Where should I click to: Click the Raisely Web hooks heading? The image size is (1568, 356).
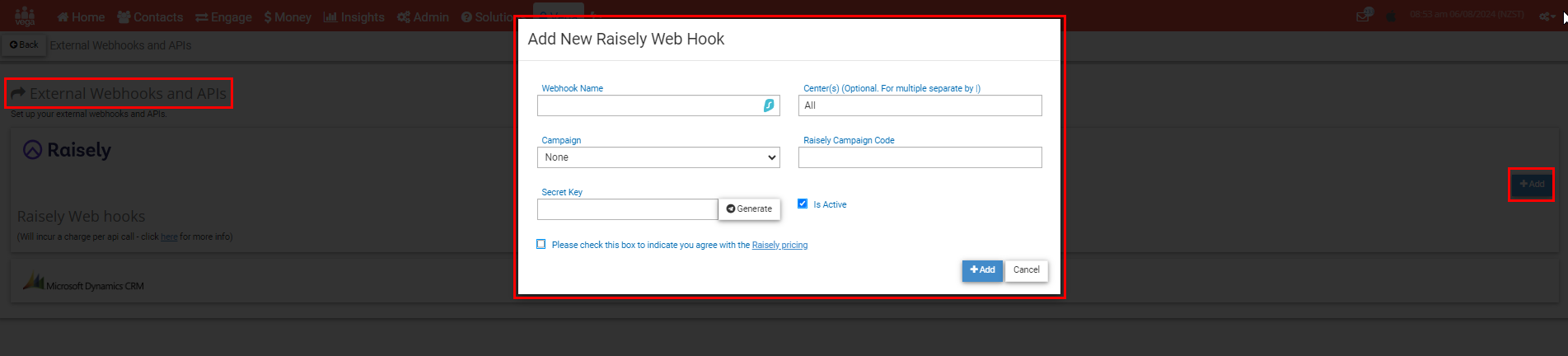[x=81, y=217]
